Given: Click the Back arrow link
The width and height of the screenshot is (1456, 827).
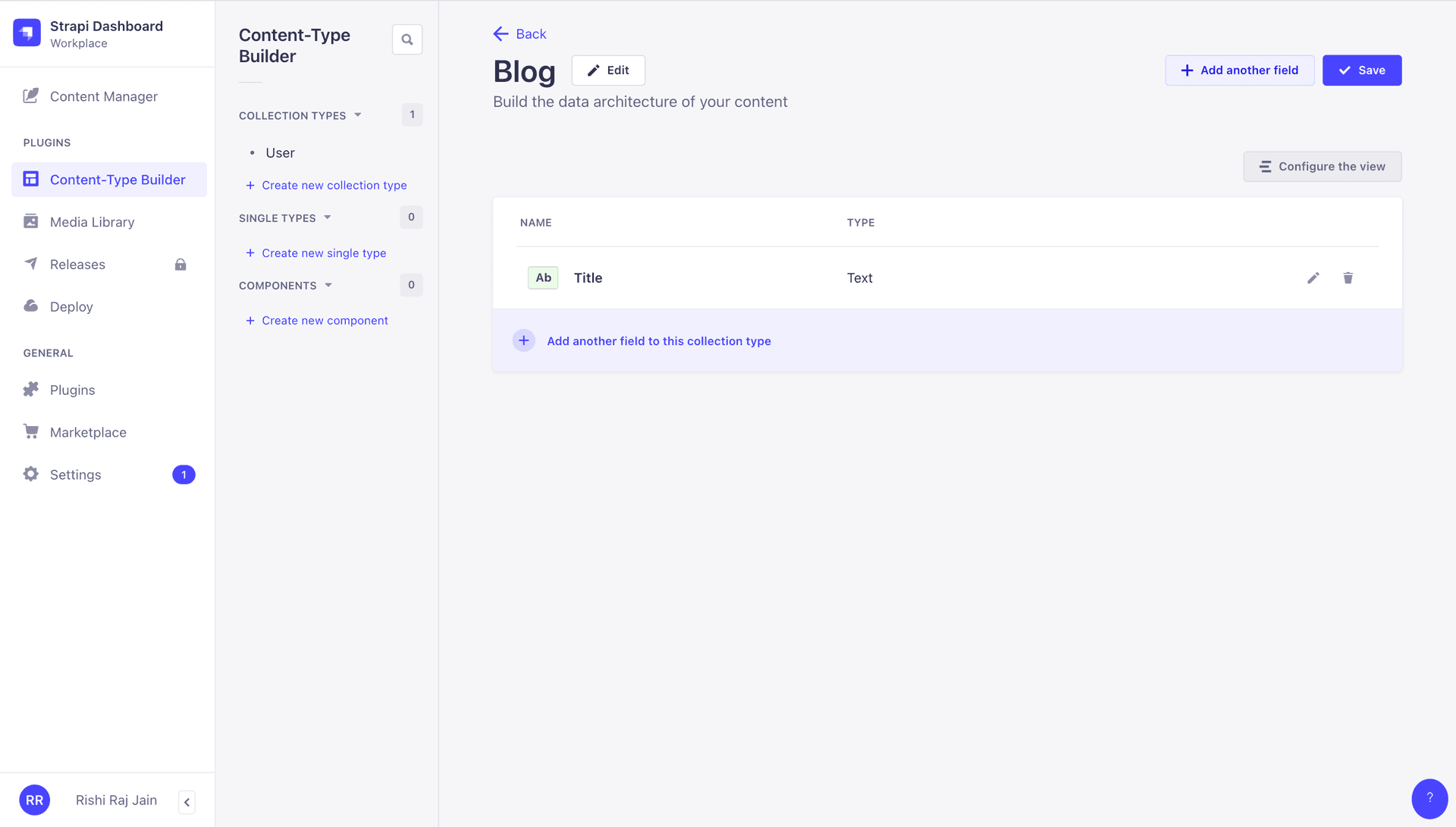Looking at the screenshot, I should (520, 34).
